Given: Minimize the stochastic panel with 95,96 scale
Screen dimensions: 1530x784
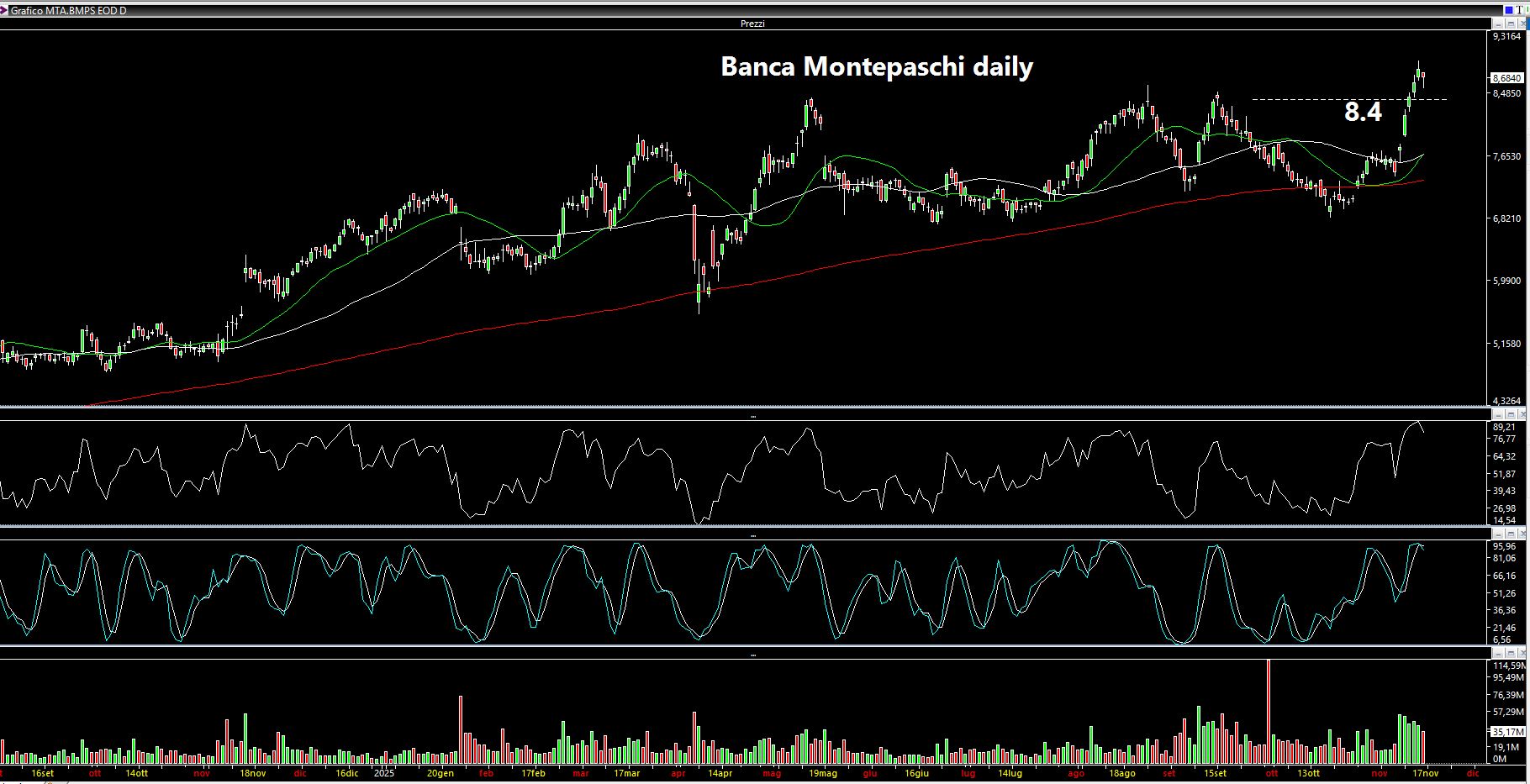Looking at the screenshot, I should pyautogui.click(x=1497, y=534).
